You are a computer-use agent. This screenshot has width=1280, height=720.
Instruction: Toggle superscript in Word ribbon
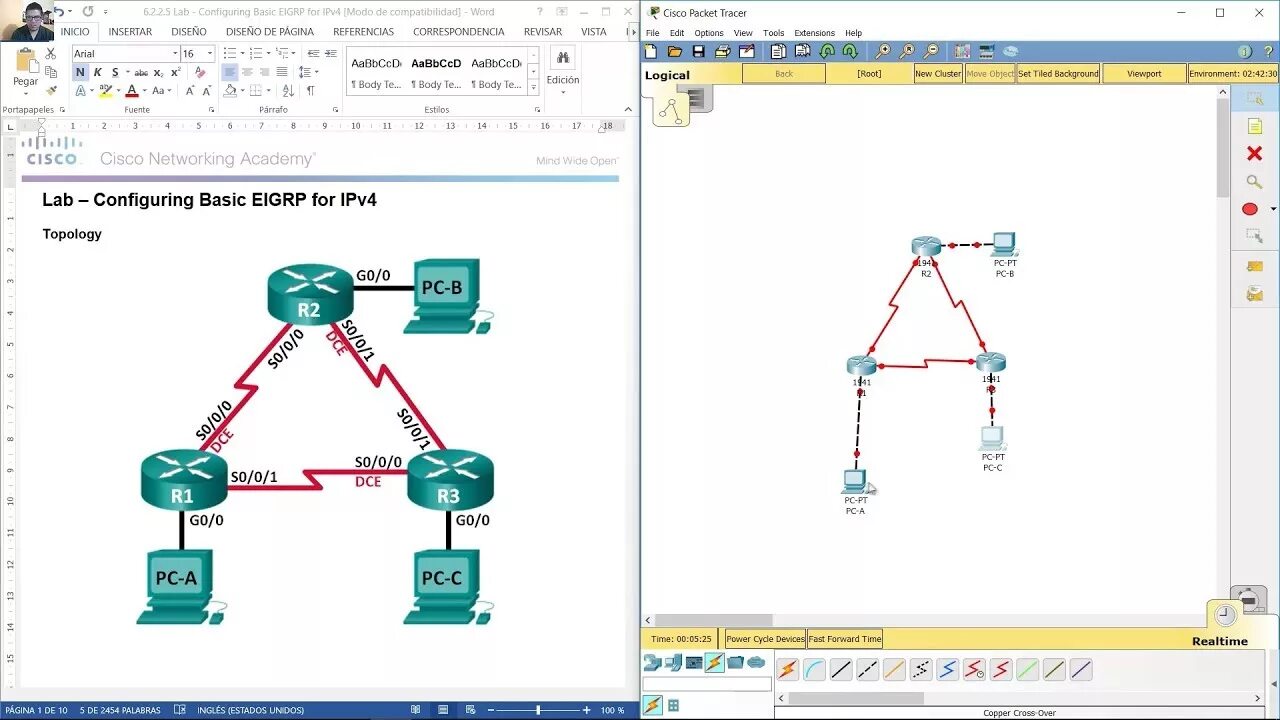[x=176, y=72]
